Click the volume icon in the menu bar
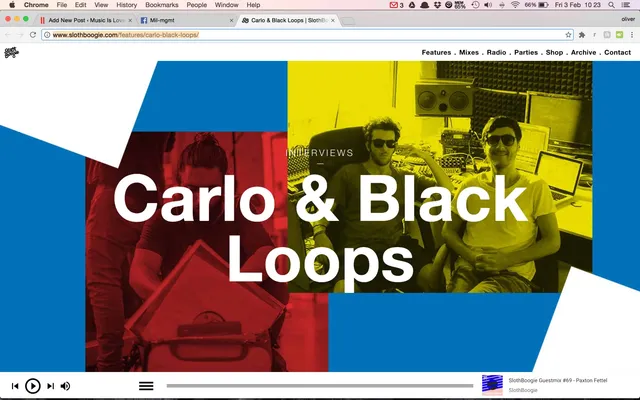Image resolution: width=640 pixels, height=400 pixels. coord(488,5)
